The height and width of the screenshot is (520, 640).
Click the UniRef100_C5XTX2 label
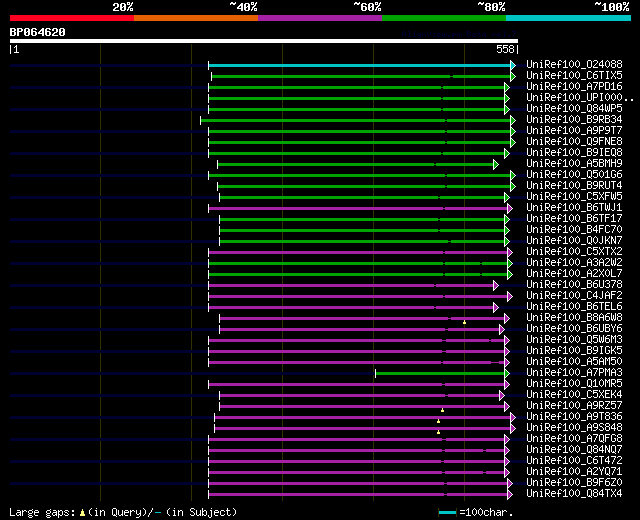tap(574, 252)
